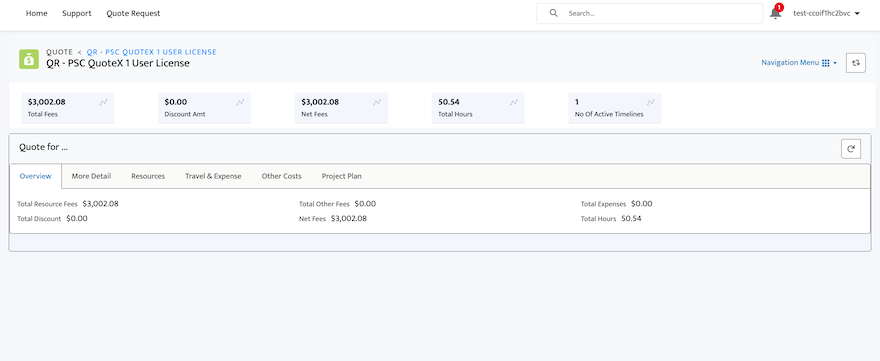Viewport: 880px width, 361px height.
Task: Click the Navigation Menu grid icon
Action: (x=826, y=63)
